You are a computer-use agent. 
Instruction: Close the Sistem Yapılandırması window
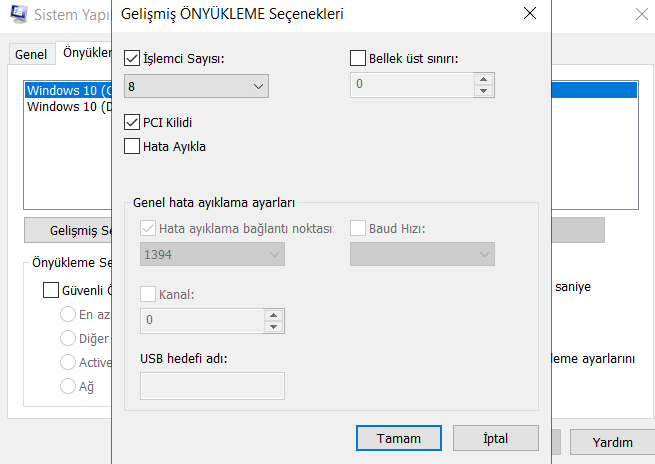(640, 15)
